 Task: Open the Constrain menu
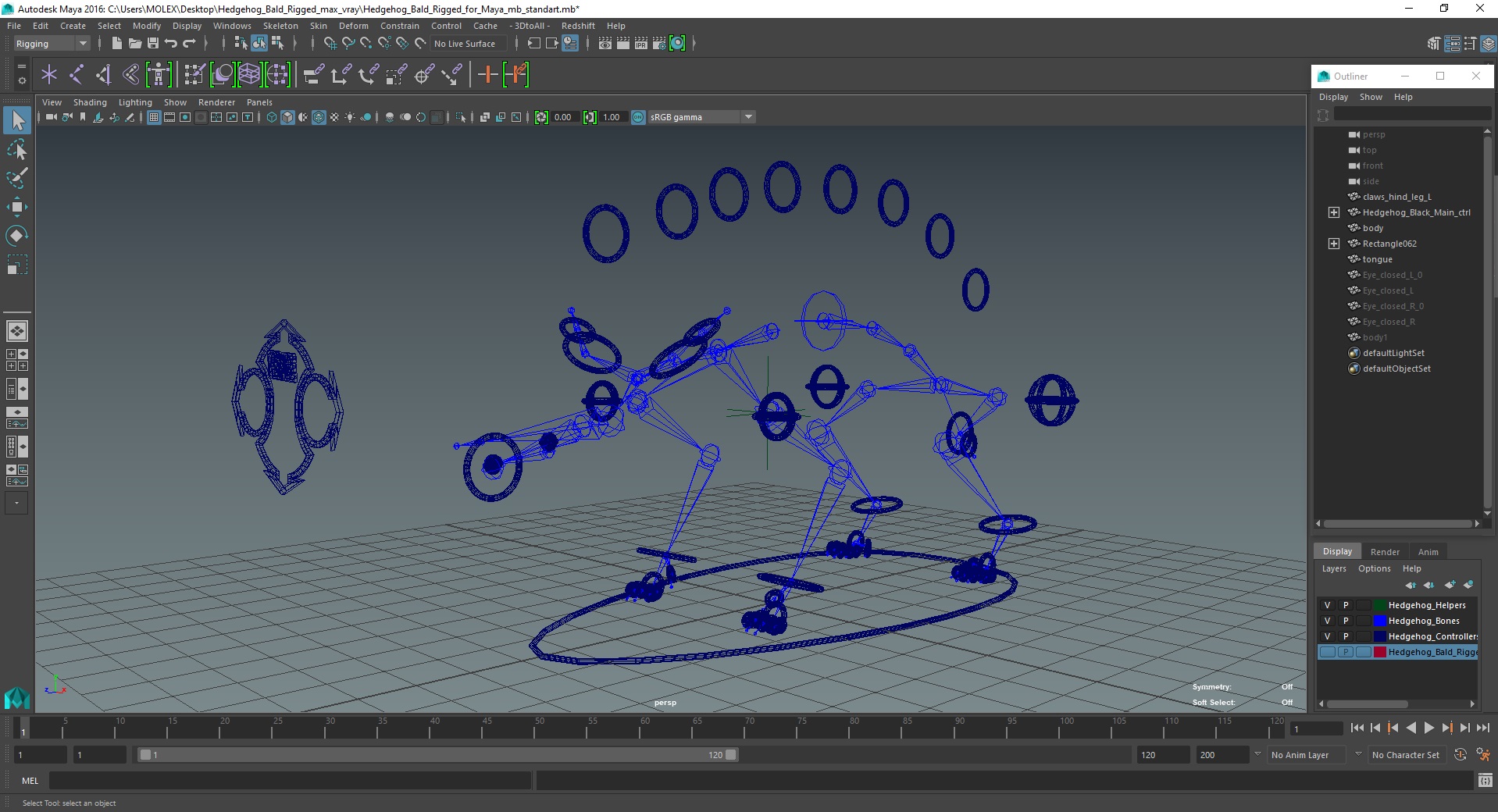click(400, 26)
